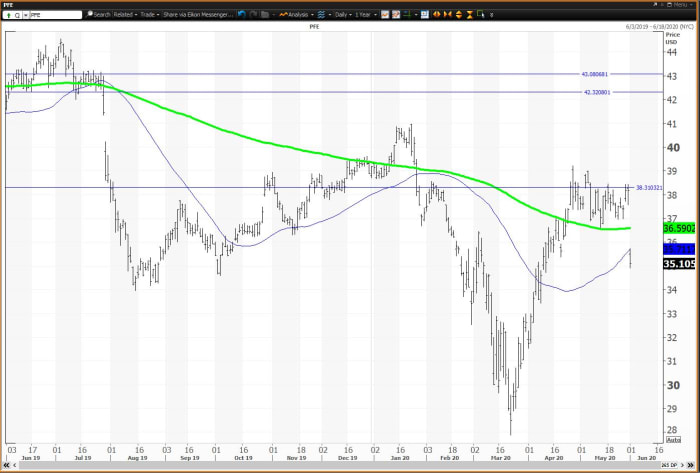Click the 265 DP data points label
This screenshot has width=700, height=473.
[668, 465]
